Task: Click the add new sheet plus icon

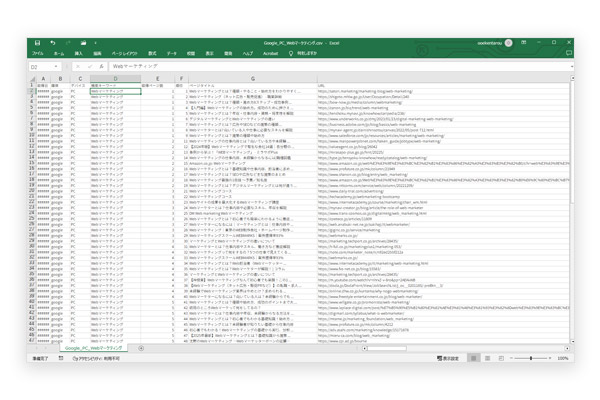Action: pos(141,348)
